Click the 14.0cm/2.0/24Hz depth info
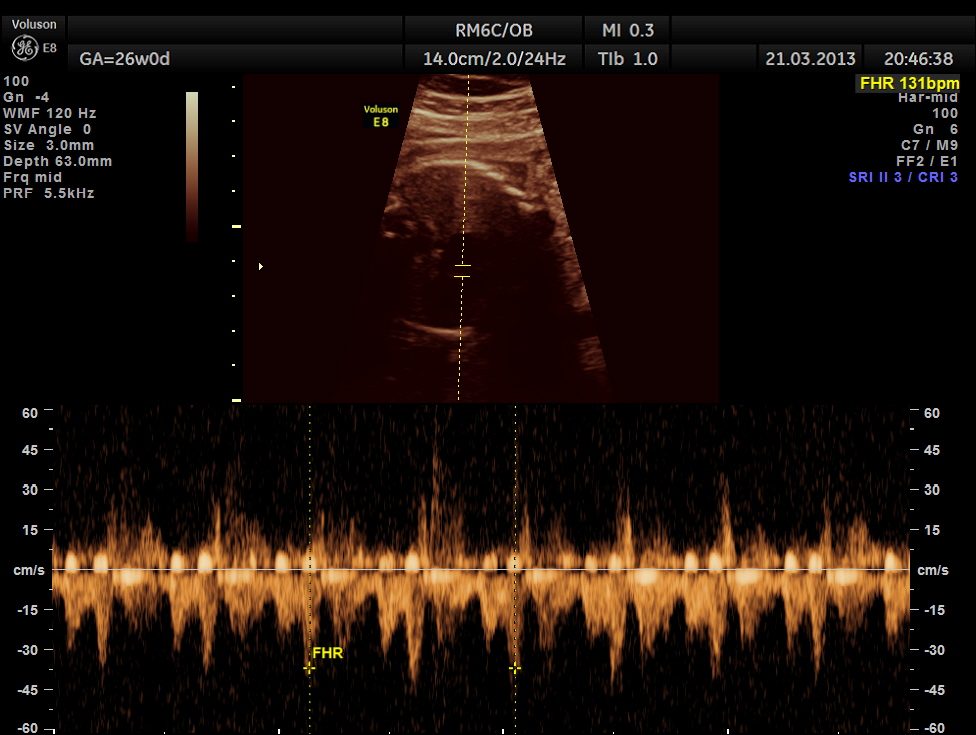The width and height of the screenshot is (976, 735). (494, 59)
